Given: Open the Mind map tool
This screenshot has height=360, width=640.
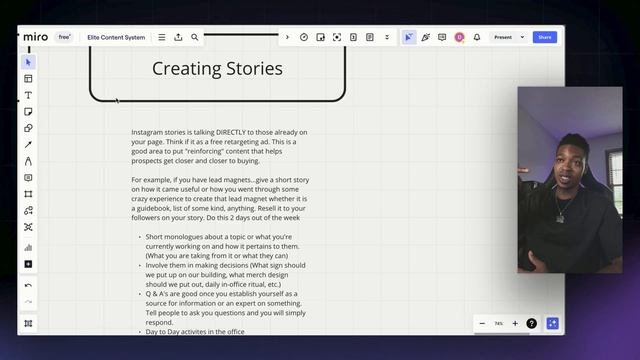Looking at the screenshot, I should (x=28, y=227).
